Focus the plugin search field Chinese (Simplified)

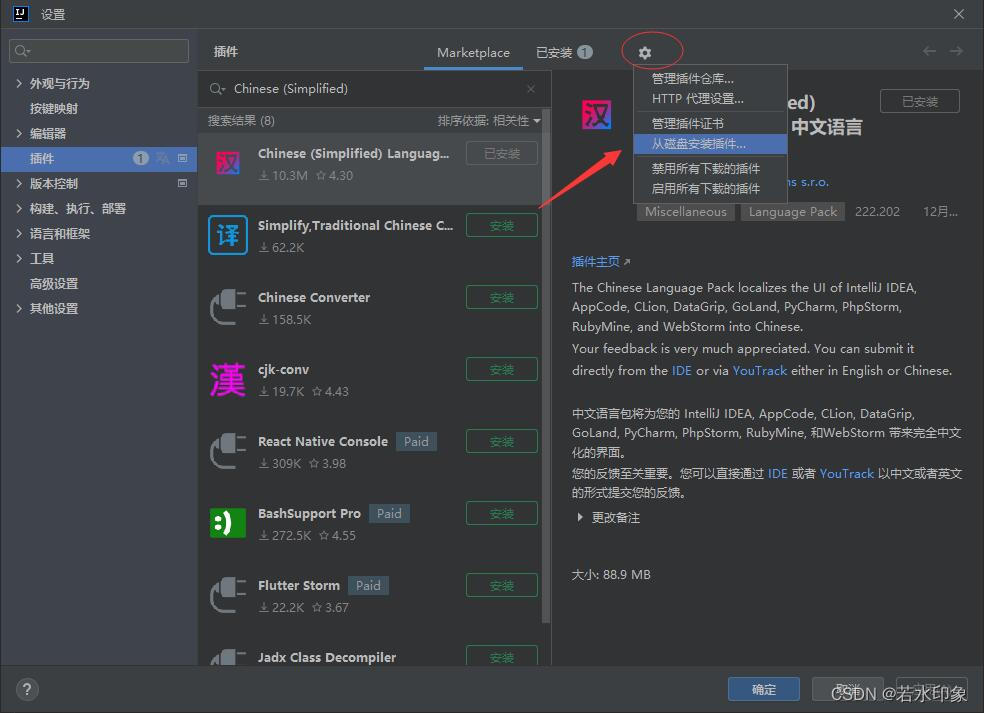click(375, 89)
